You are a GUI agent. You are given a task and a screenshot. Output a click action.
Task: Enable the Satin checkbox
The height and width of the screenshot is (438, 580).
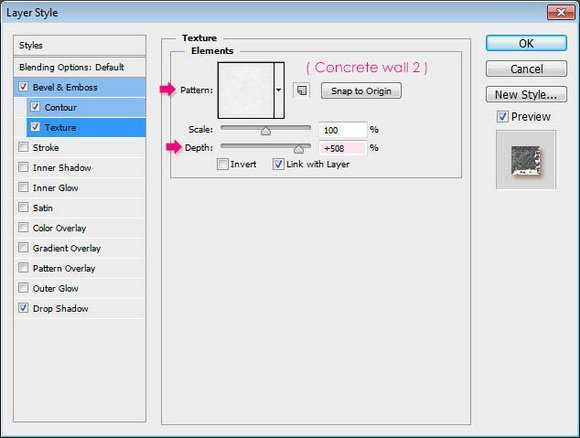23,207
